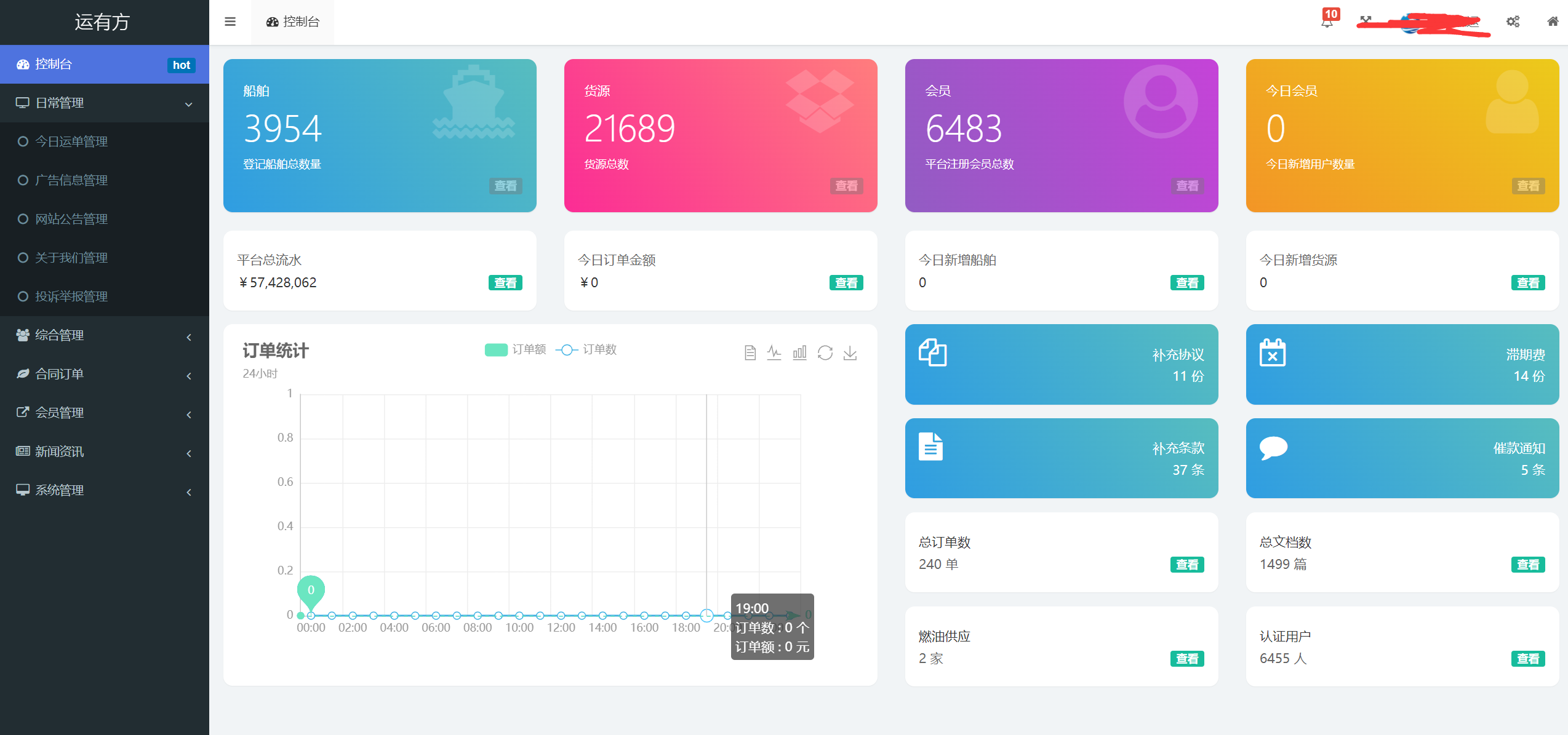This screenshot has width=1568, height=735.
Task: Switch chart to bar type icon
Action: point(799,352)
